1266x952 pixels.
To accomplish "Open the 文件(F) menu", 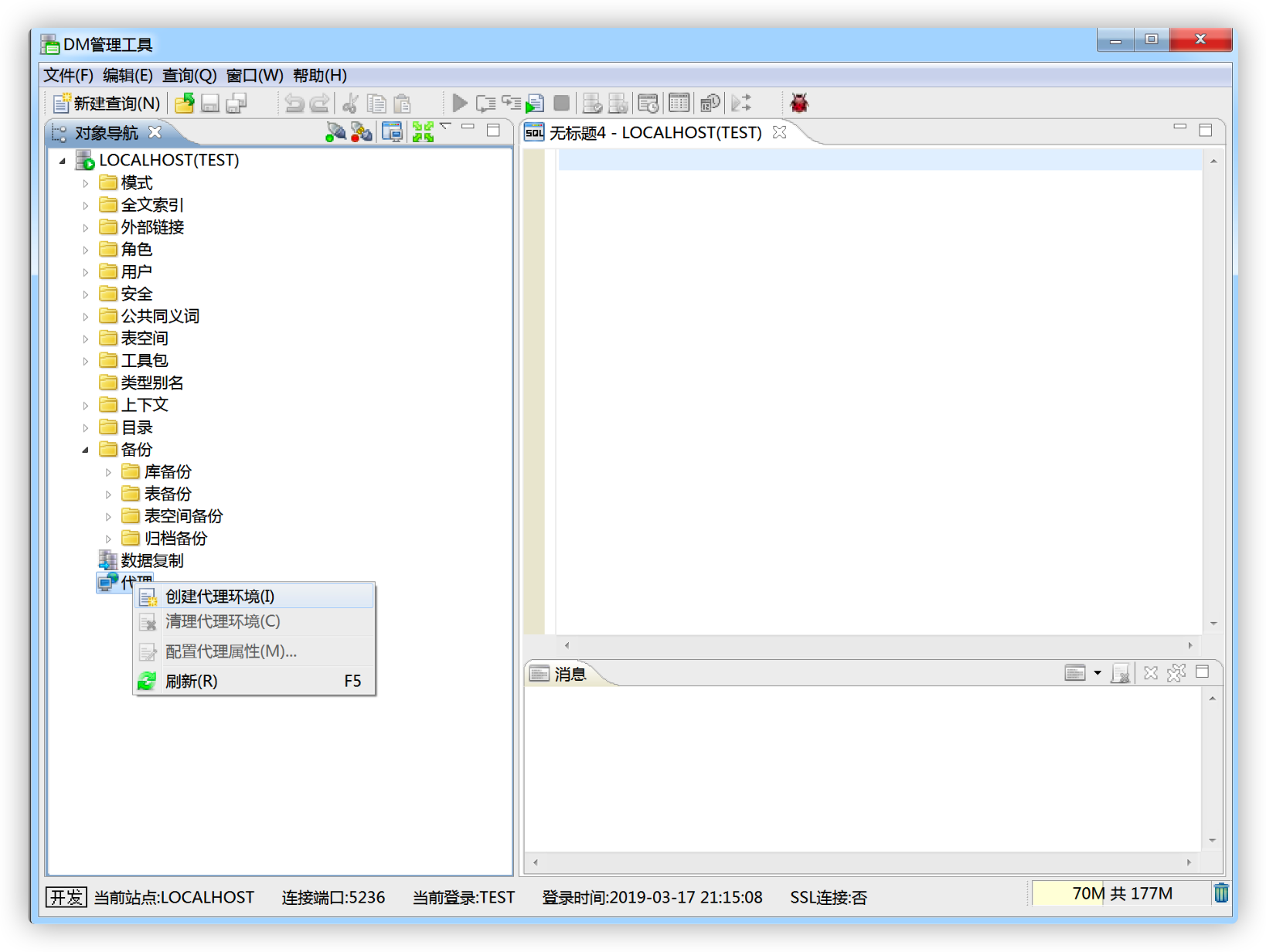I will [68, 75].
